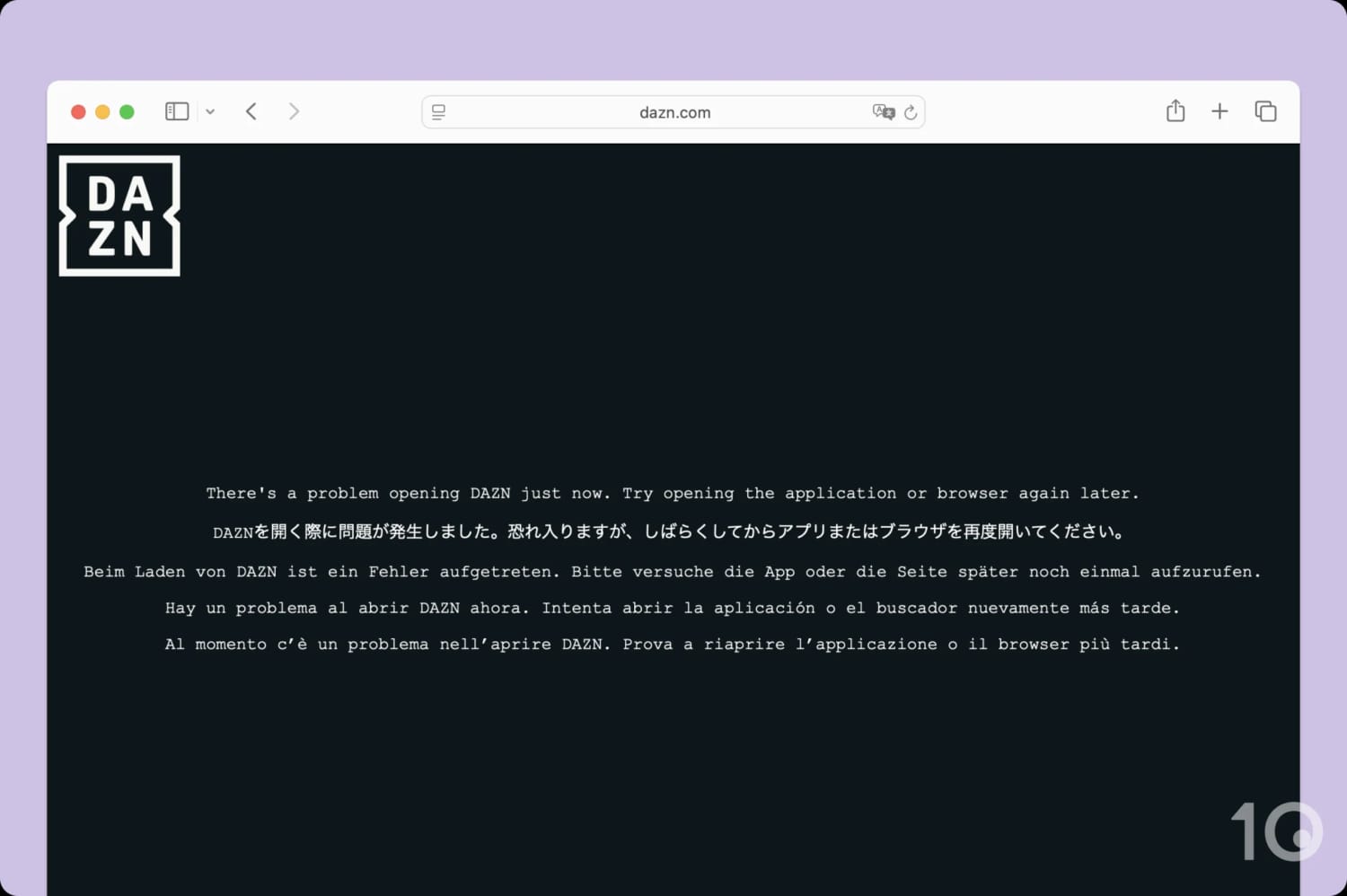Select the German error message line
The width and height of the screenshot is (1347, 896).
coord(672,571)
